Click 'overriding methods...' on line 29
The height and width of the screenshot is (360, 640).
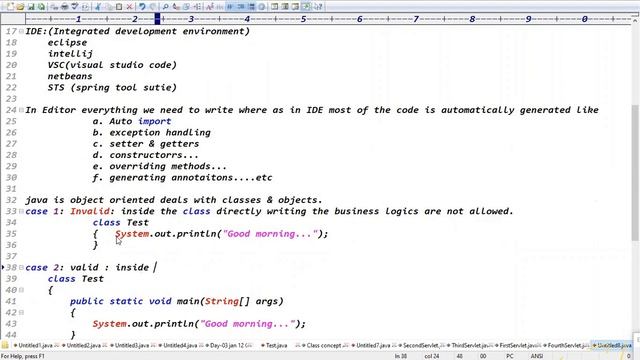[x=168, y=167]
